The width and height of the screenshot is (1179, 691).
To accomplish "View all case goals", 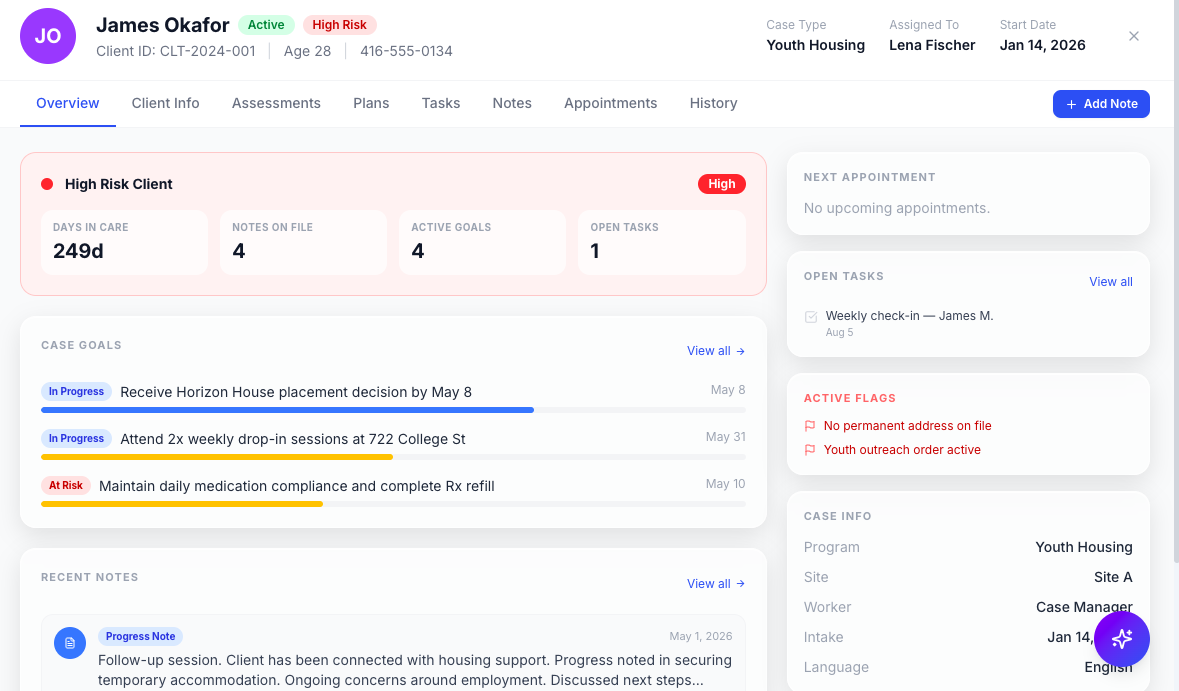I will (x=716, y=351).
